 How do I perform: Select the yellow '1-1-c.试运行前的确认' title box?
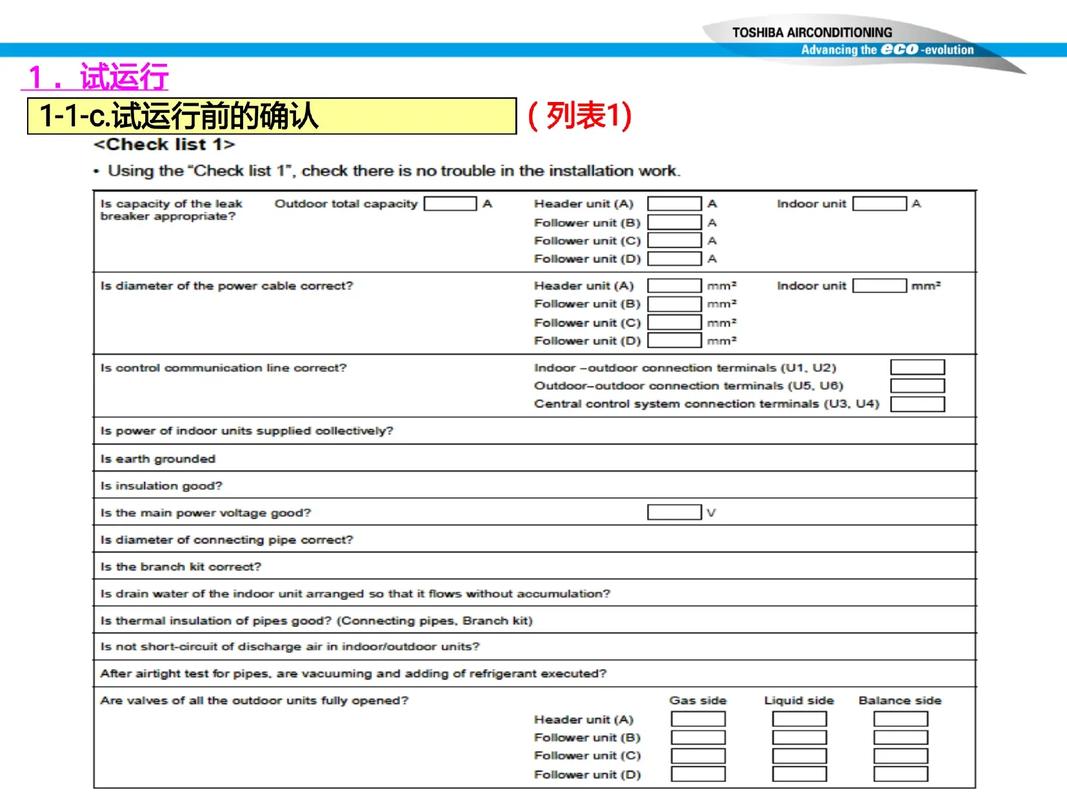click(270, 116)
